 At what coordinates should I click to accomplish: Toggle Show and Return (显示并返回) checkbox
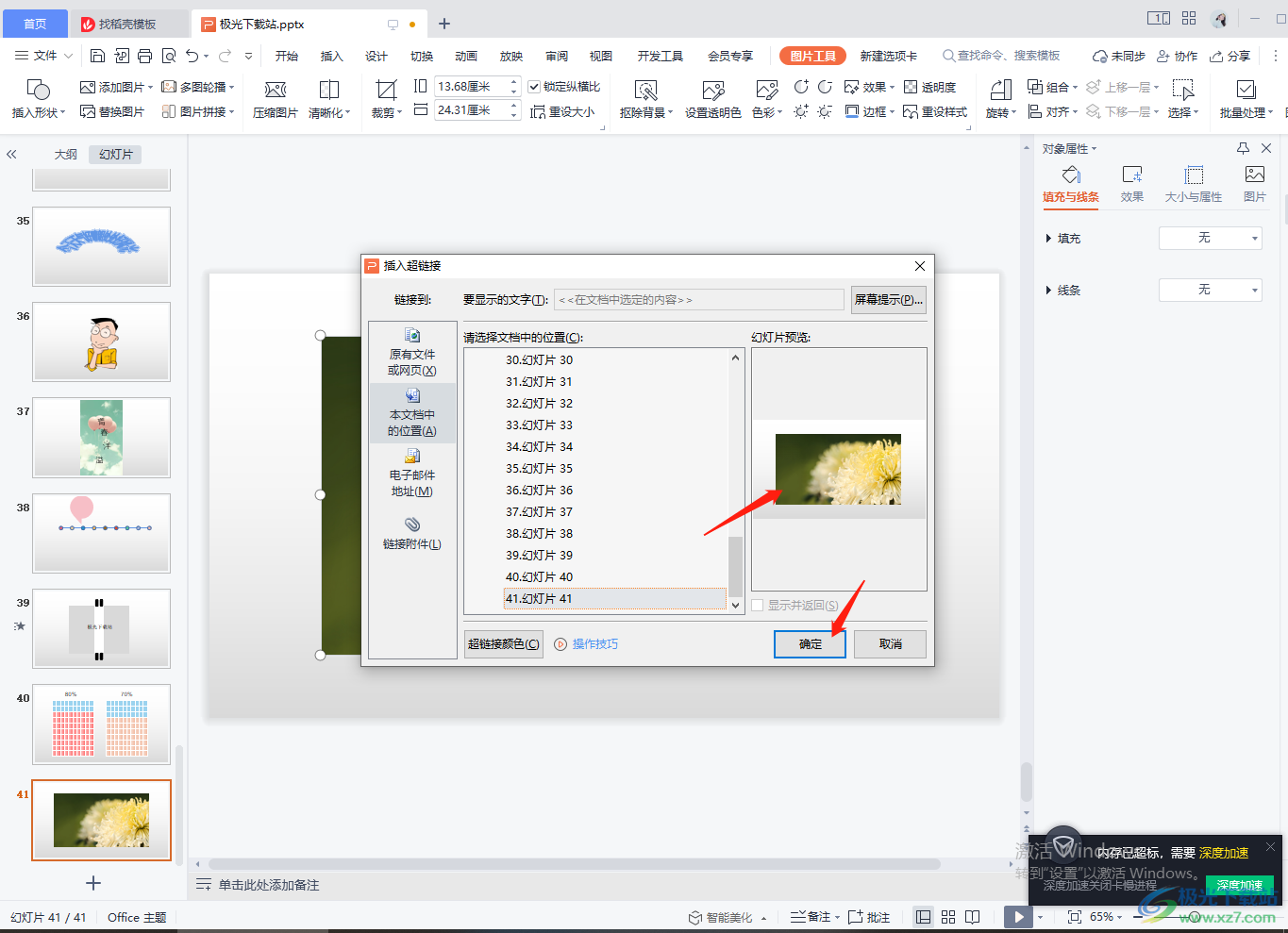click(x=757, y=606)
